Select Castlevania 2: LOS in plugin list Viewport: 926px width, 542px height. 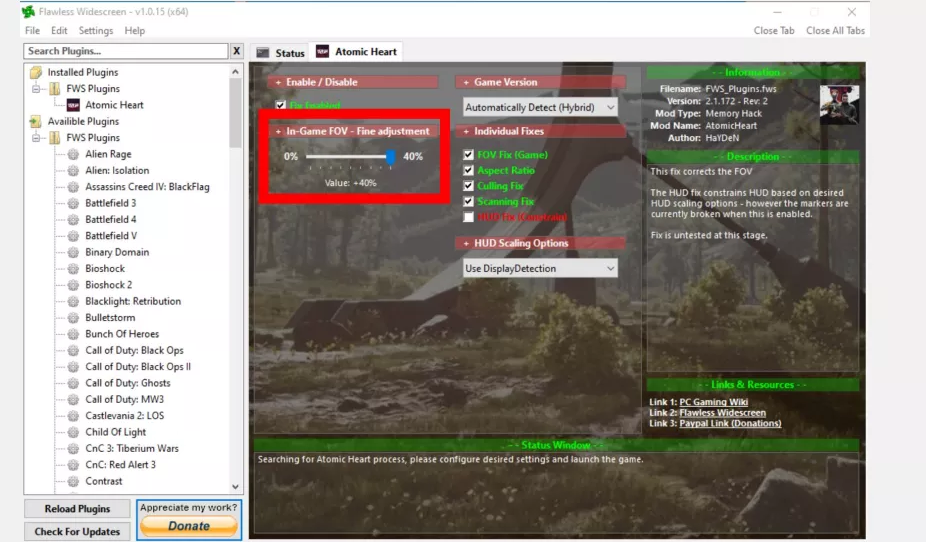[x=125, y=416]
